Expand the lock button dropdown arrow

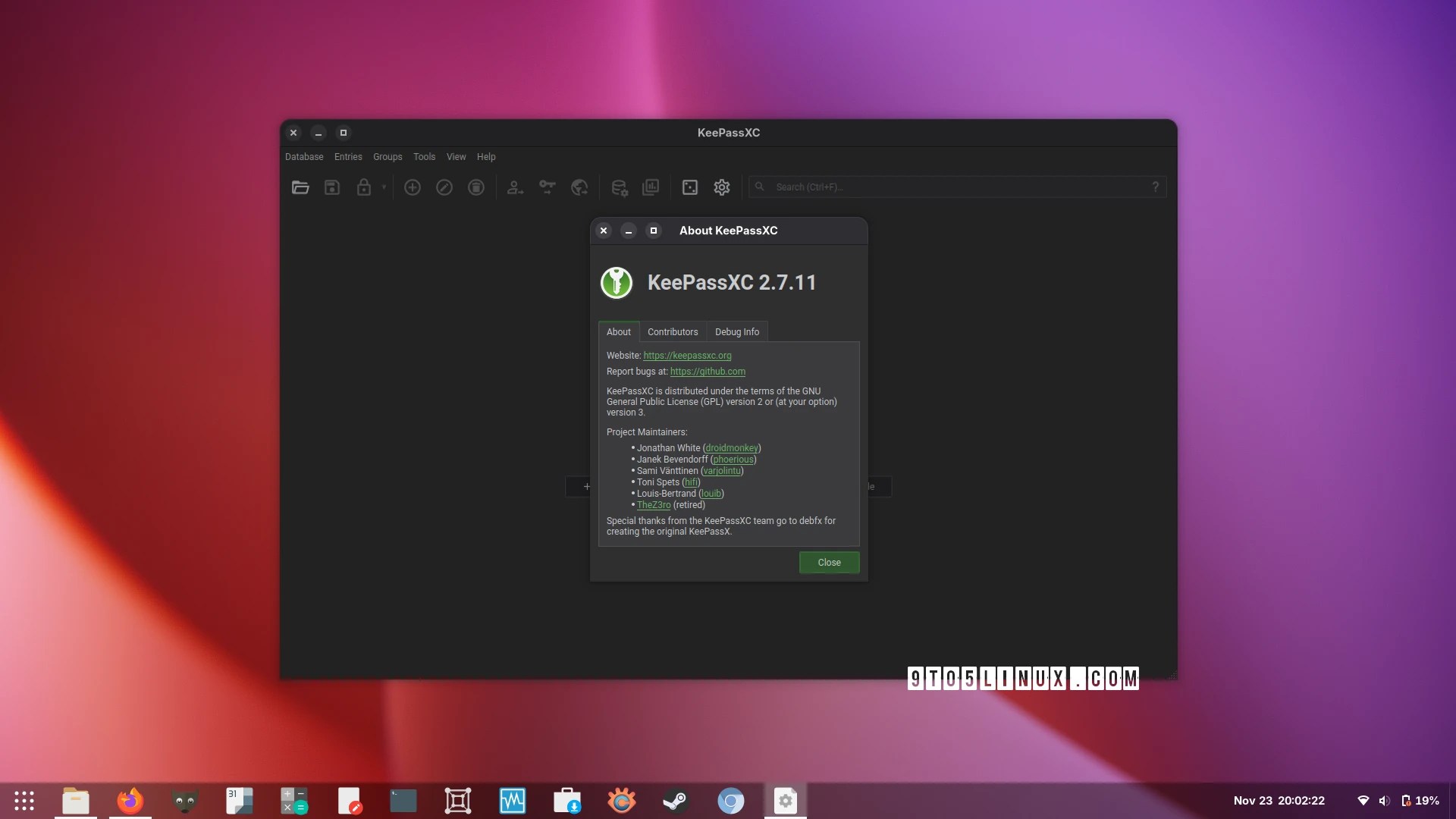point(384,187)
